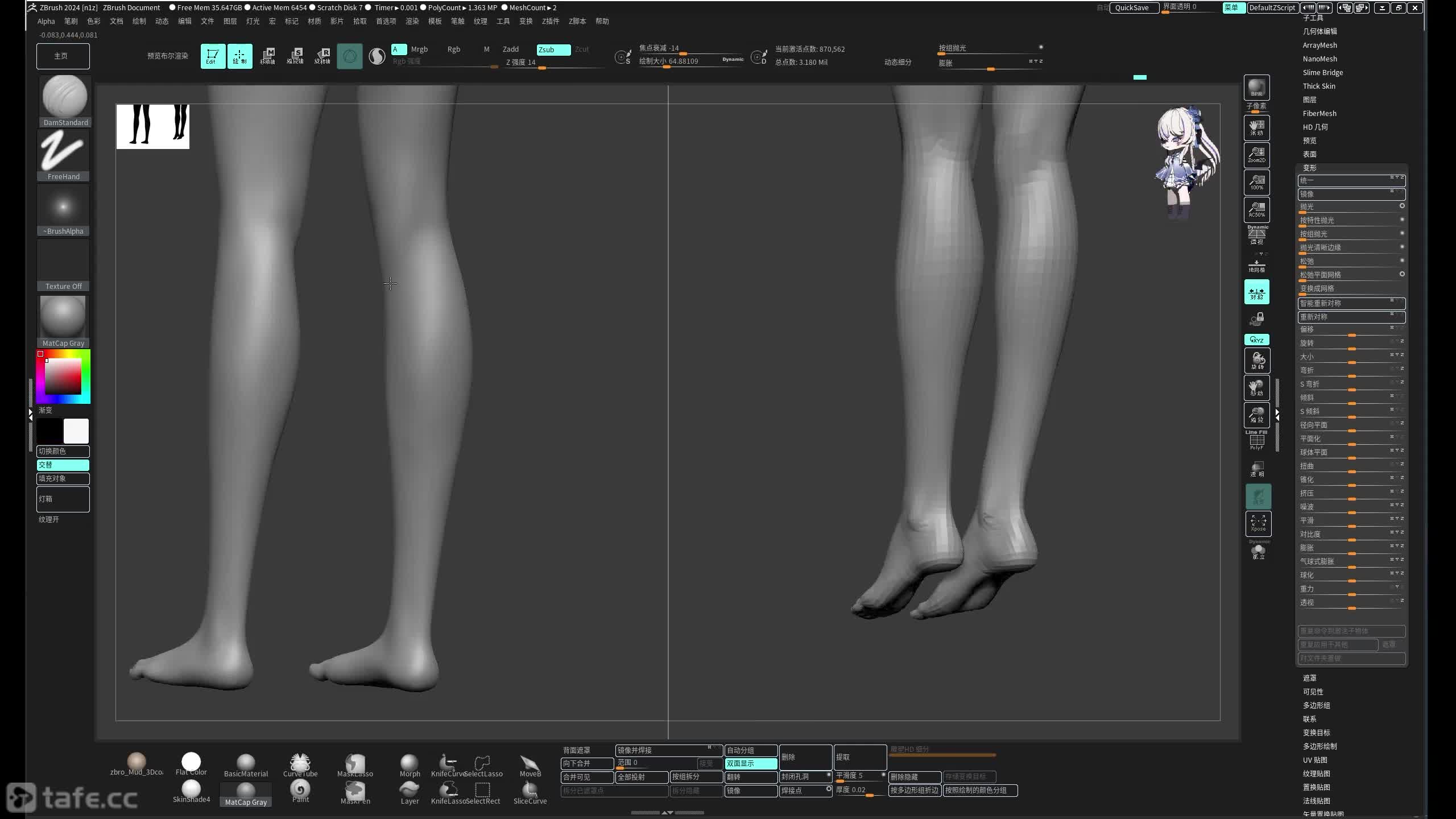Open the 首选项 preferences menu
This screenshot has width=1456, height=819.
click(x=386, y=21)
